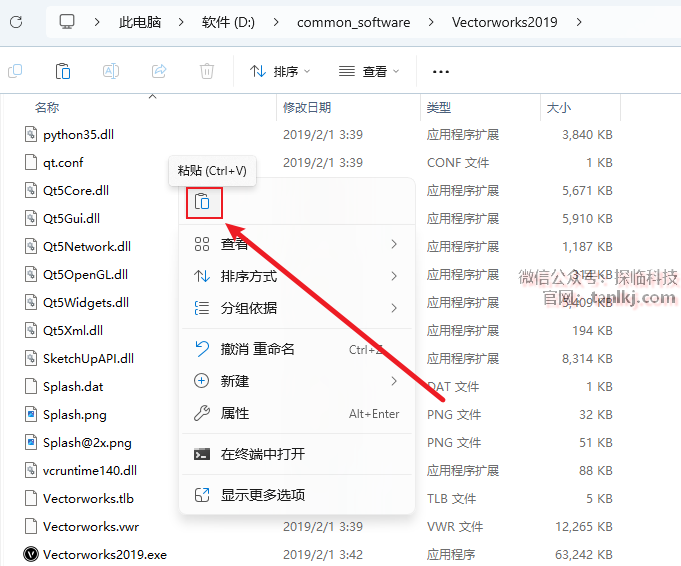Open the 分组依据 submenu in the context menu
Image resolution: width=681 pixels, height=566 pixels.
click(297, 308)
